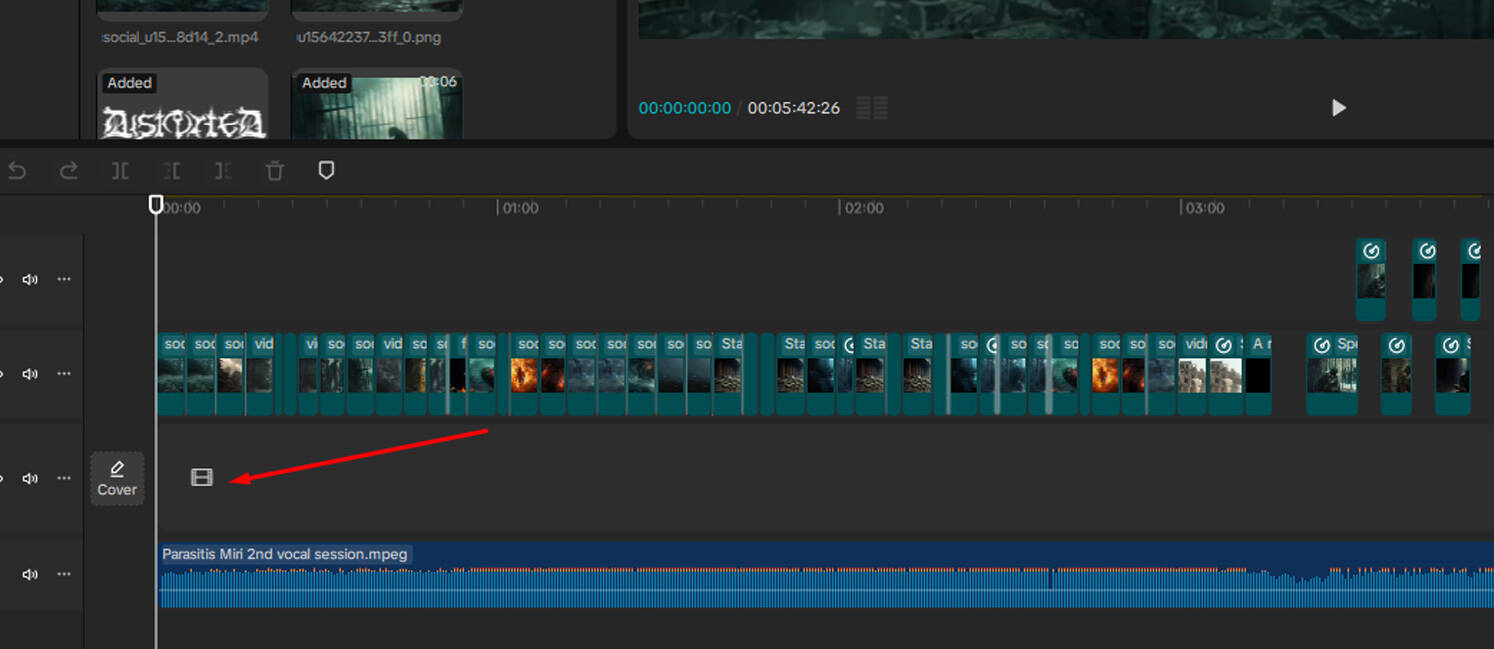Delete selection with the trash icon
1494x649 pixels.
275,171
